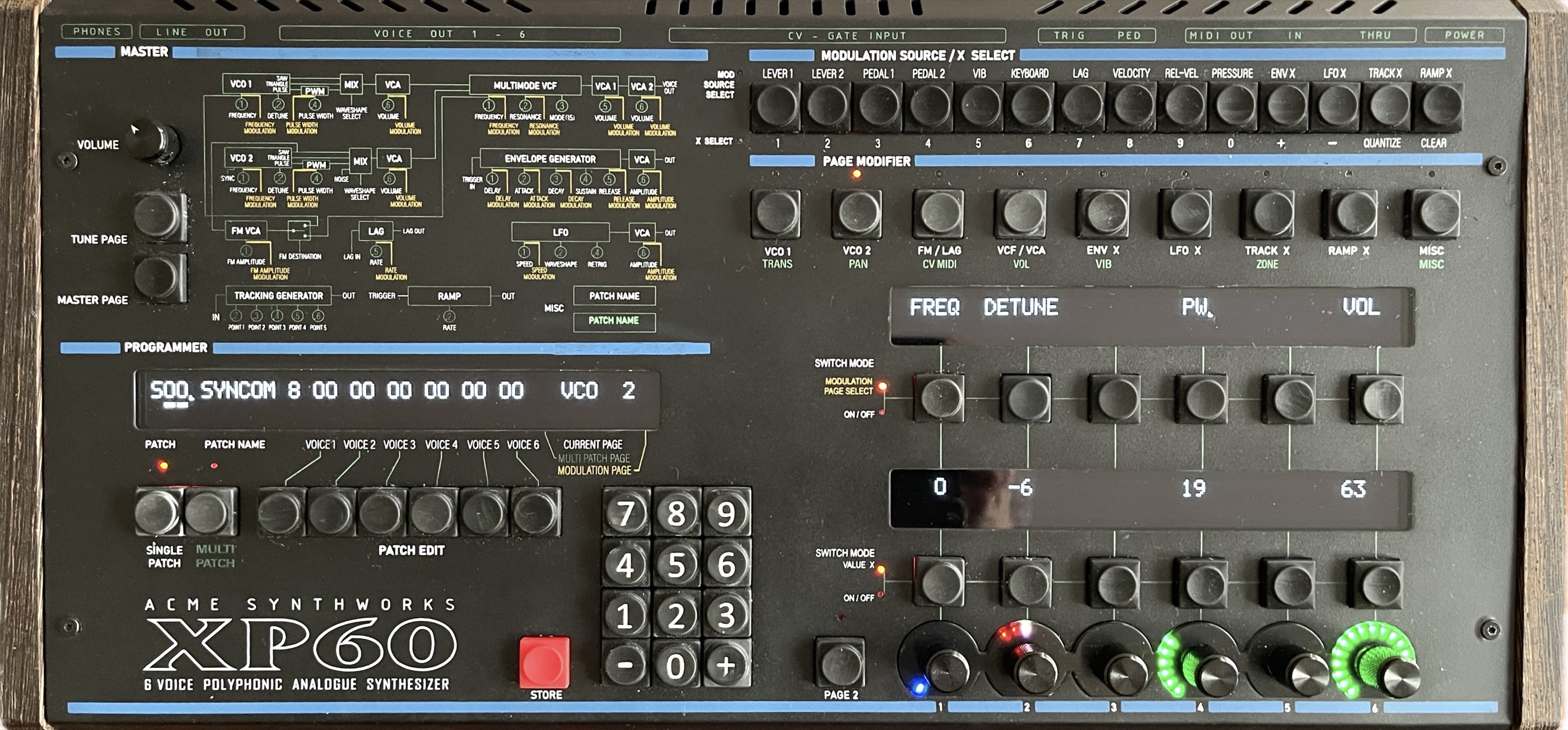The height and width of the screenshot is (730, 1568).
Task: Open the MASTER PAGE button
Action: 160,278
